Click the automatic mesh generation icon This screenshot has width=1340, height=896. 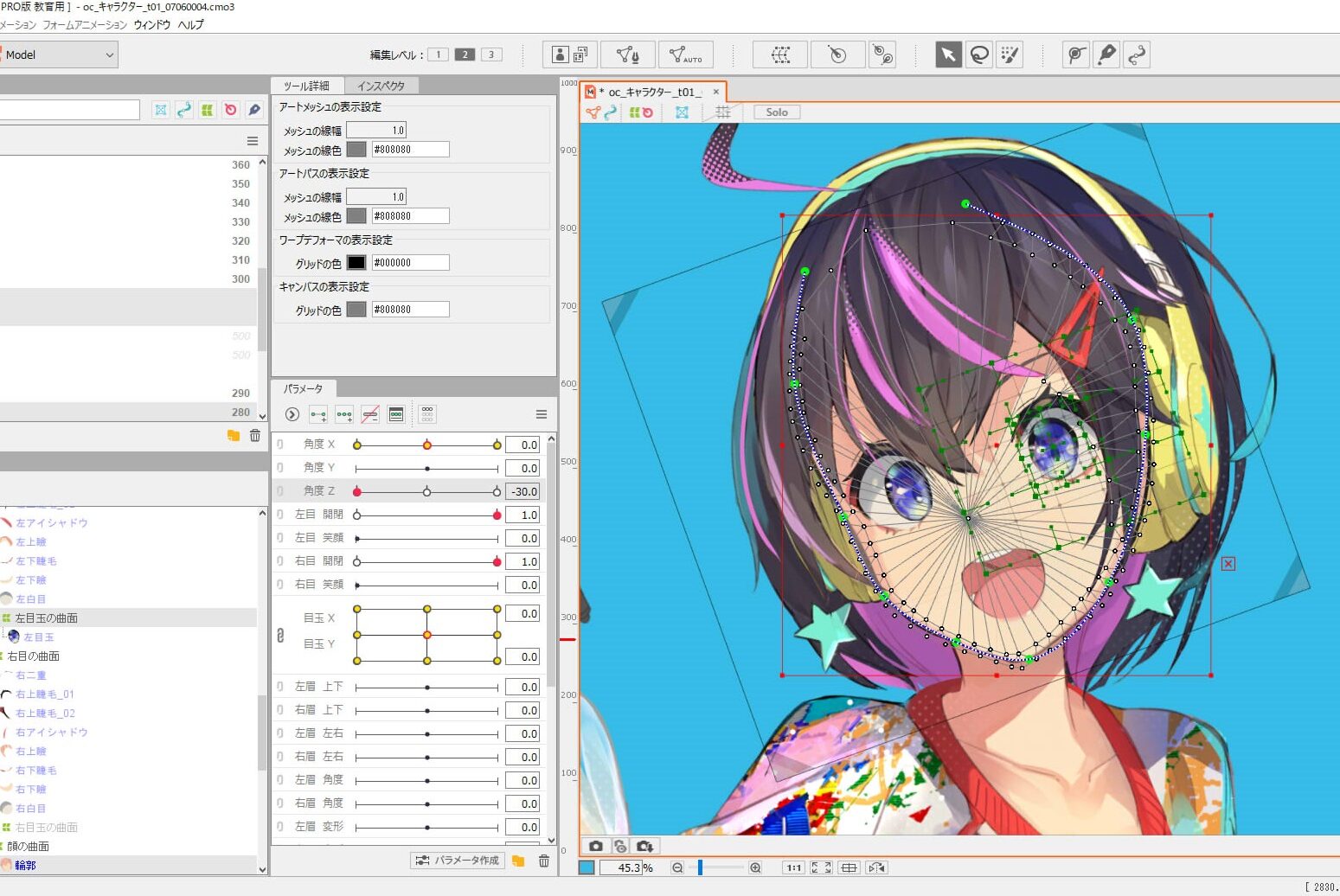[x=685, y=54]
